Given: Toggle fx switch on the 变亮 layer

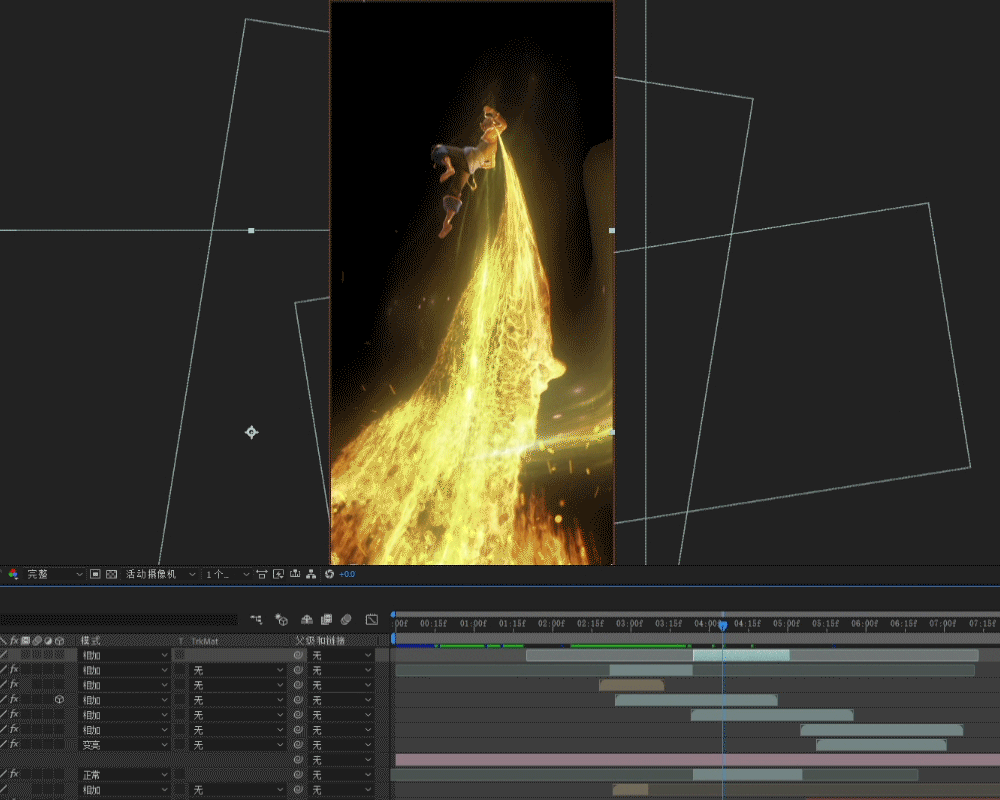Looking at the screenshot, I should [14, 744].
